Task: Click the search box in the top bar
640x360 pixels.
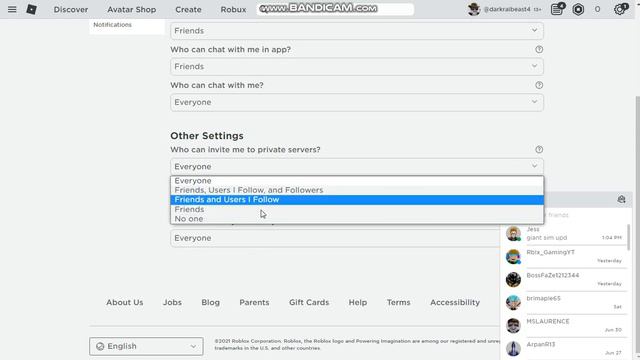Action: [x=335, y=9]
